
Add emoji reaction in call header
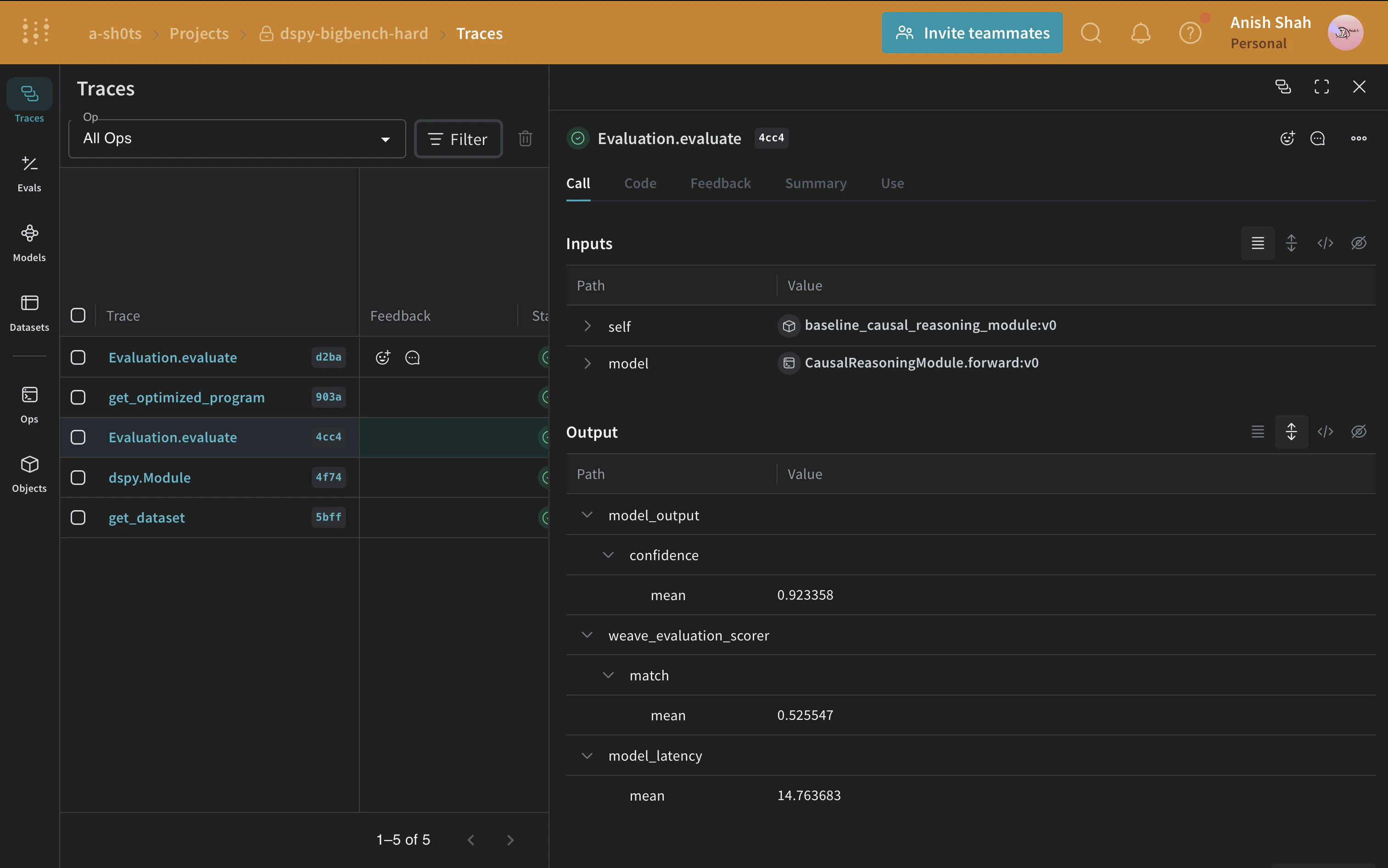pyautogui.click(x=1287, y=139)
